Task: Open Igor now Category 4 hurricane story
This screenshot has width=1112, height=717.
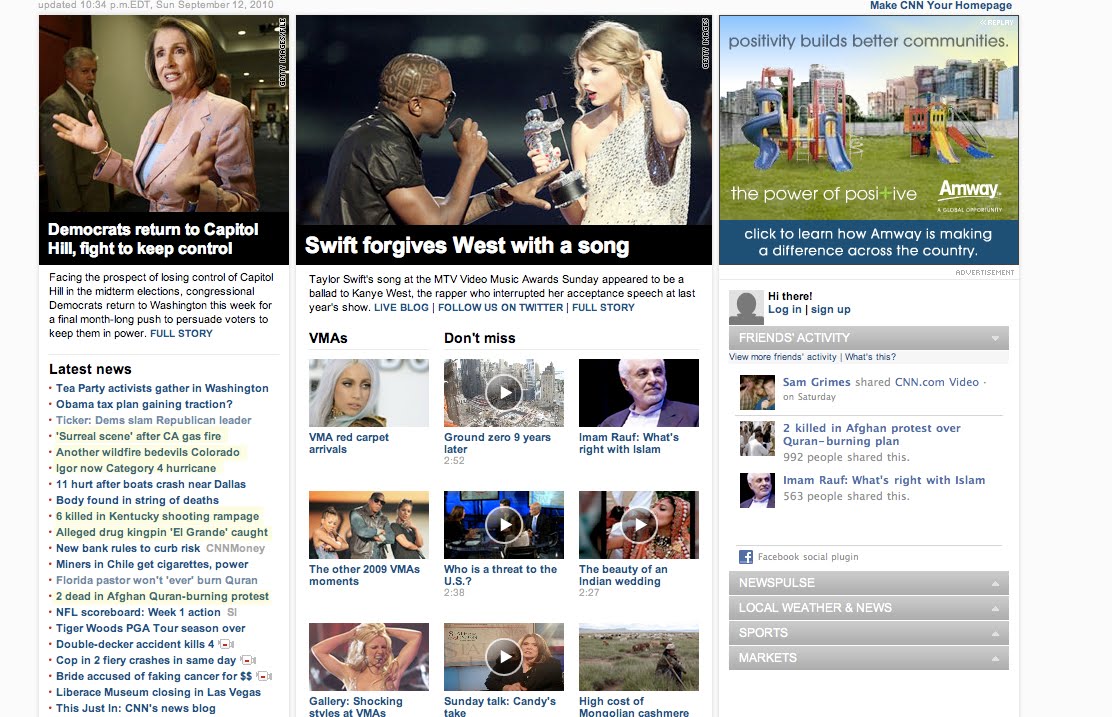Action: [x=136, y=468]
